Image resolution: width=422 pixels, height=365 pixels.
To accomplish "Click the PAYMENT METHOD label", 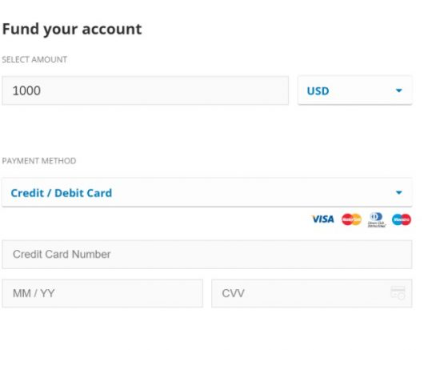I will point(39,161).
